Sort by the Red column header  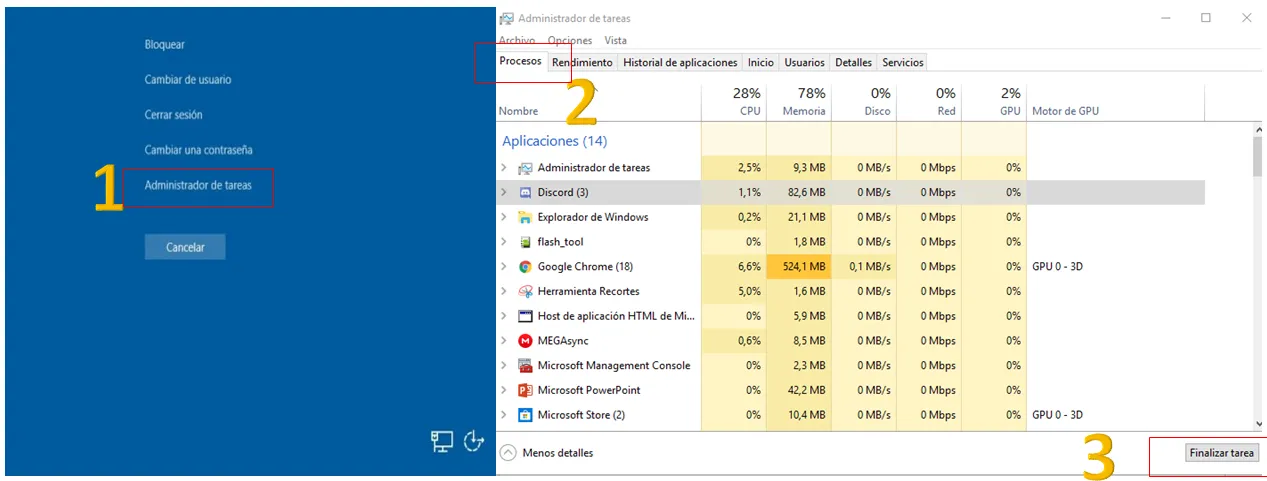929,102
